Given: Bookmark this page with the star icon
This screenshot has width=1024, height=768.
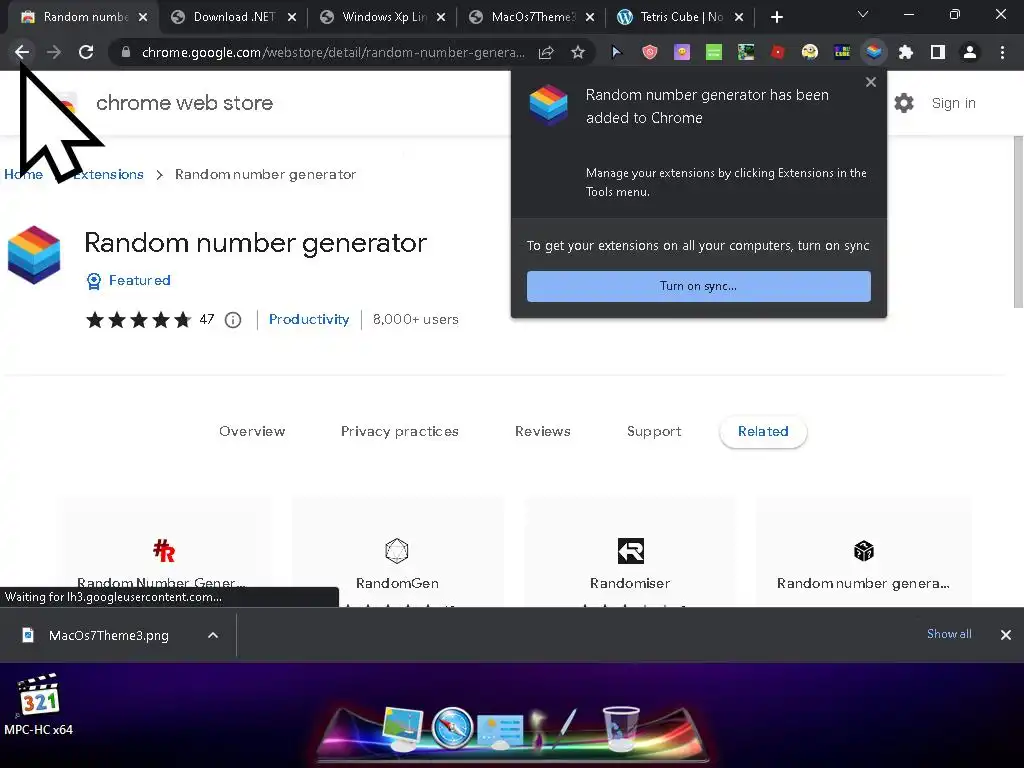Looking at the screenshot, I should [578, 52].
